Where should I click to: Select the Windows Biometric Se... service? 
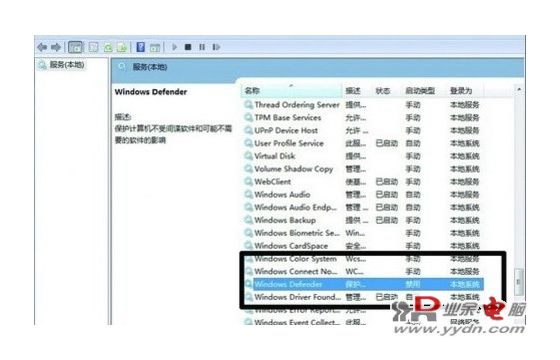tap(297, 233)
